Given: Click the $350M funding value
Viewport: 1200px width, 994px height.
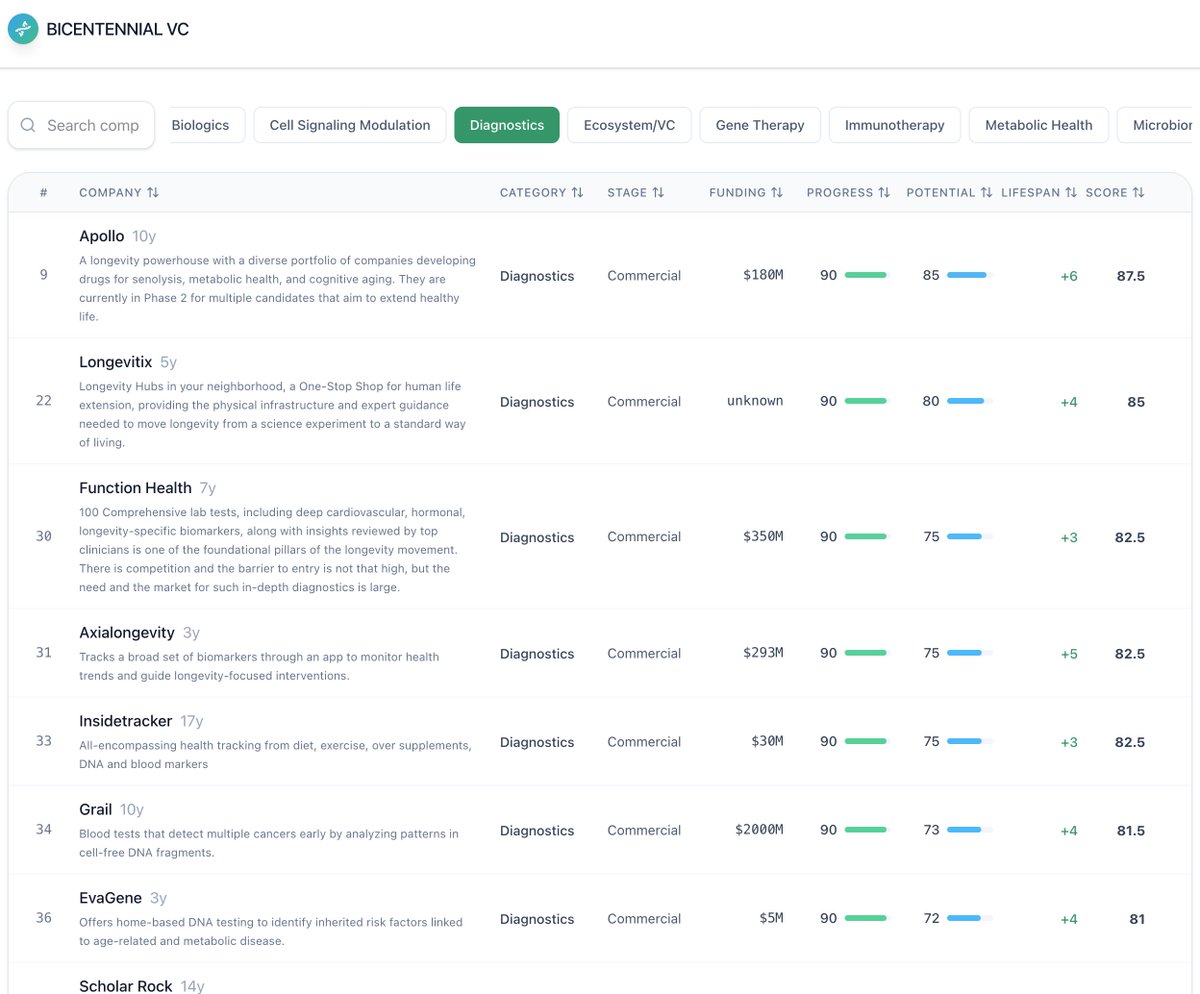Looking at the screenshot, I should (x=763, y=537).
